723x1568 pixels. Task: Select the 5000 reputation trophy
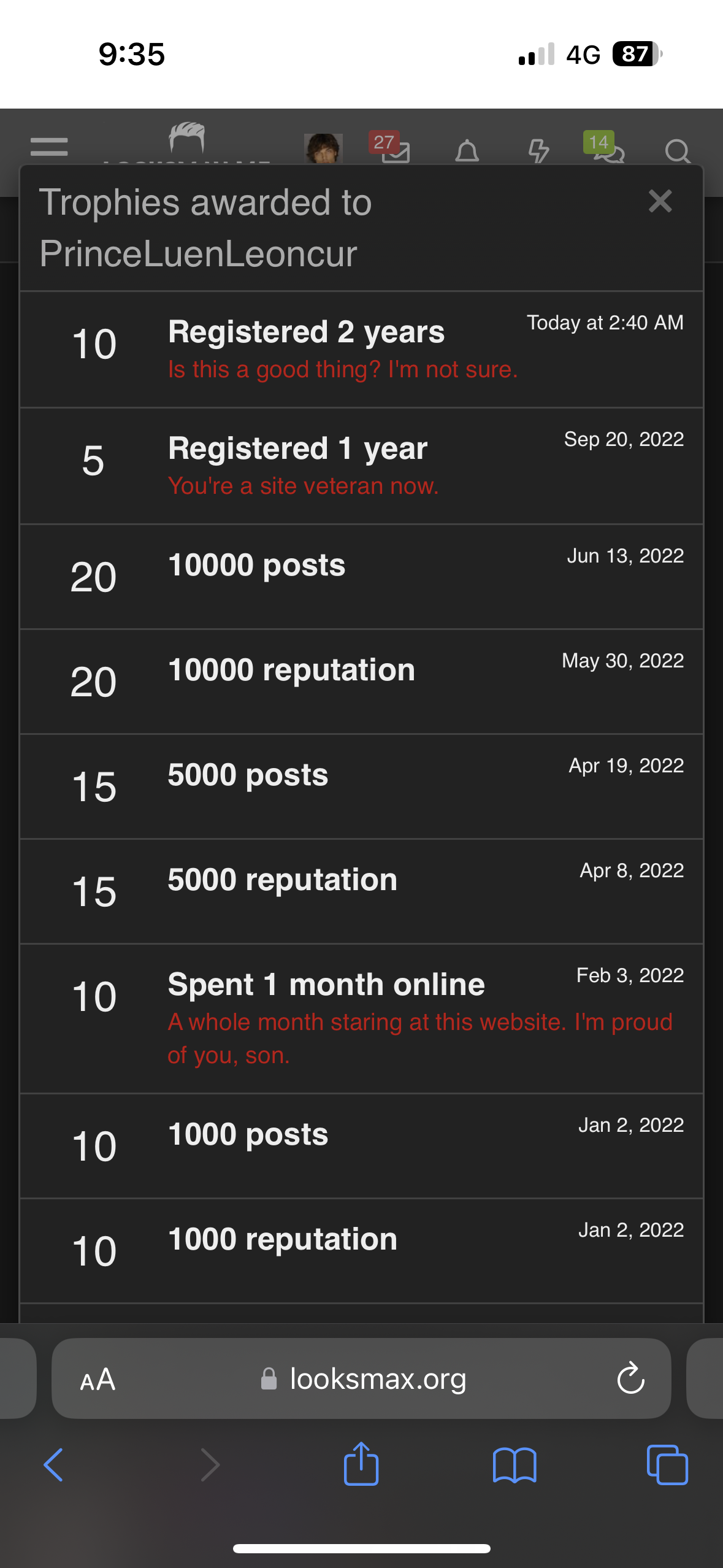click(x=361, y=891)
